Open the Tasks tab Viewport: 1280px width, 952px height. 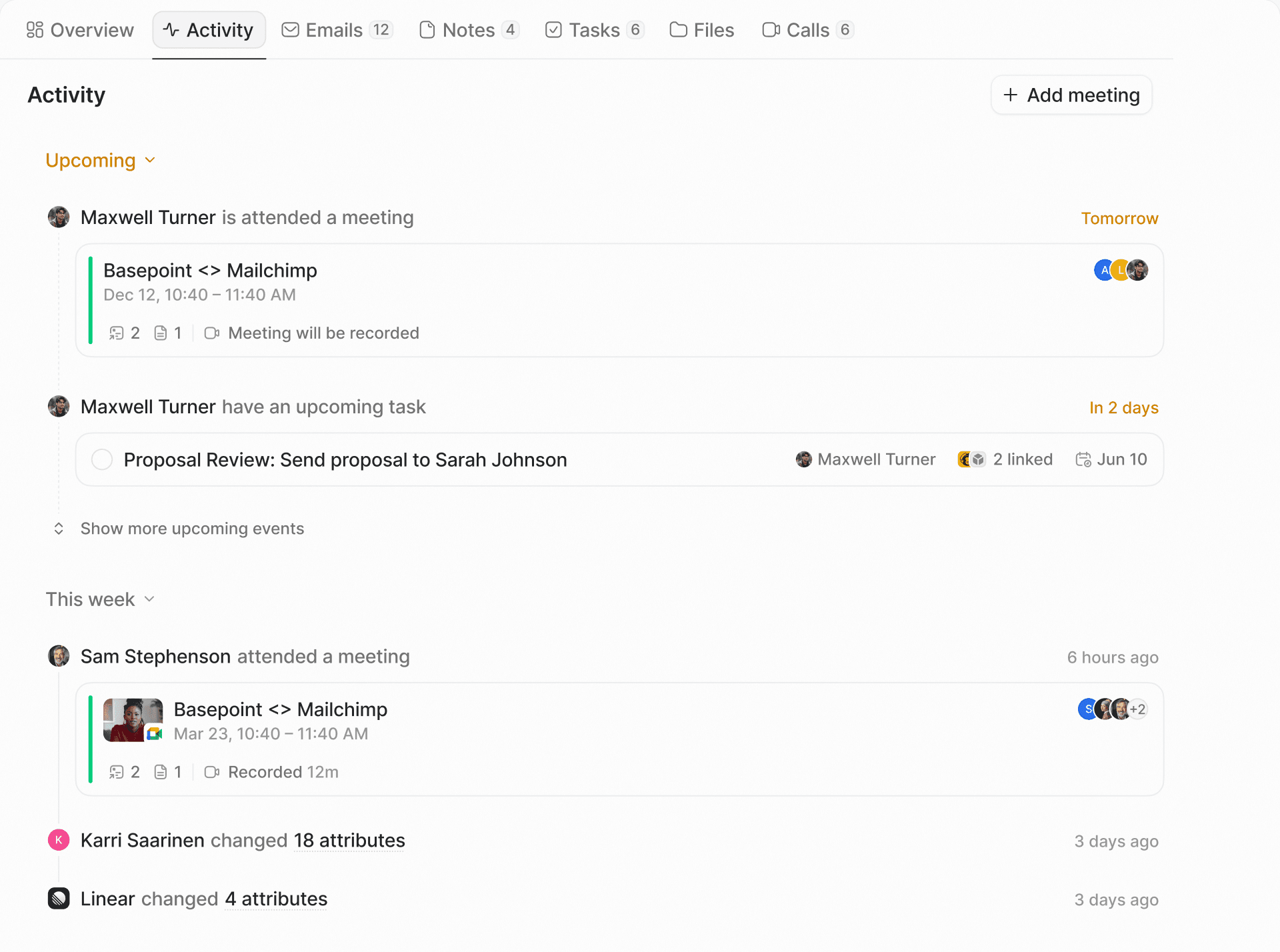594,30
